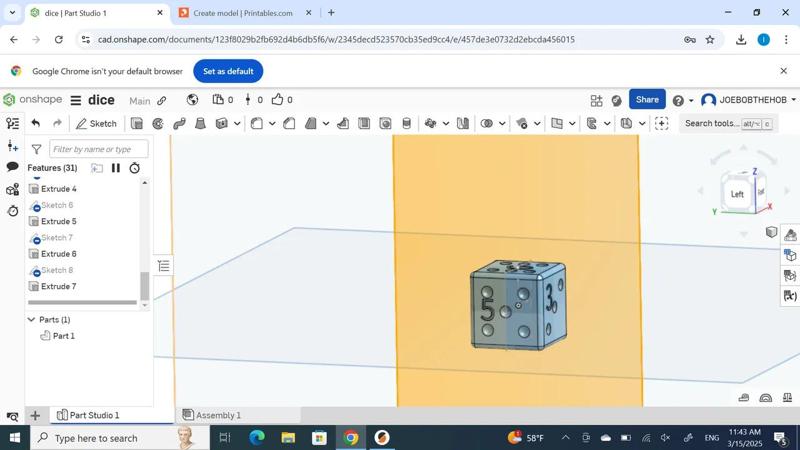This screenshot has width=800, height=450.
Task: Select the Mirror tool
Action: (x=463, y=123)
